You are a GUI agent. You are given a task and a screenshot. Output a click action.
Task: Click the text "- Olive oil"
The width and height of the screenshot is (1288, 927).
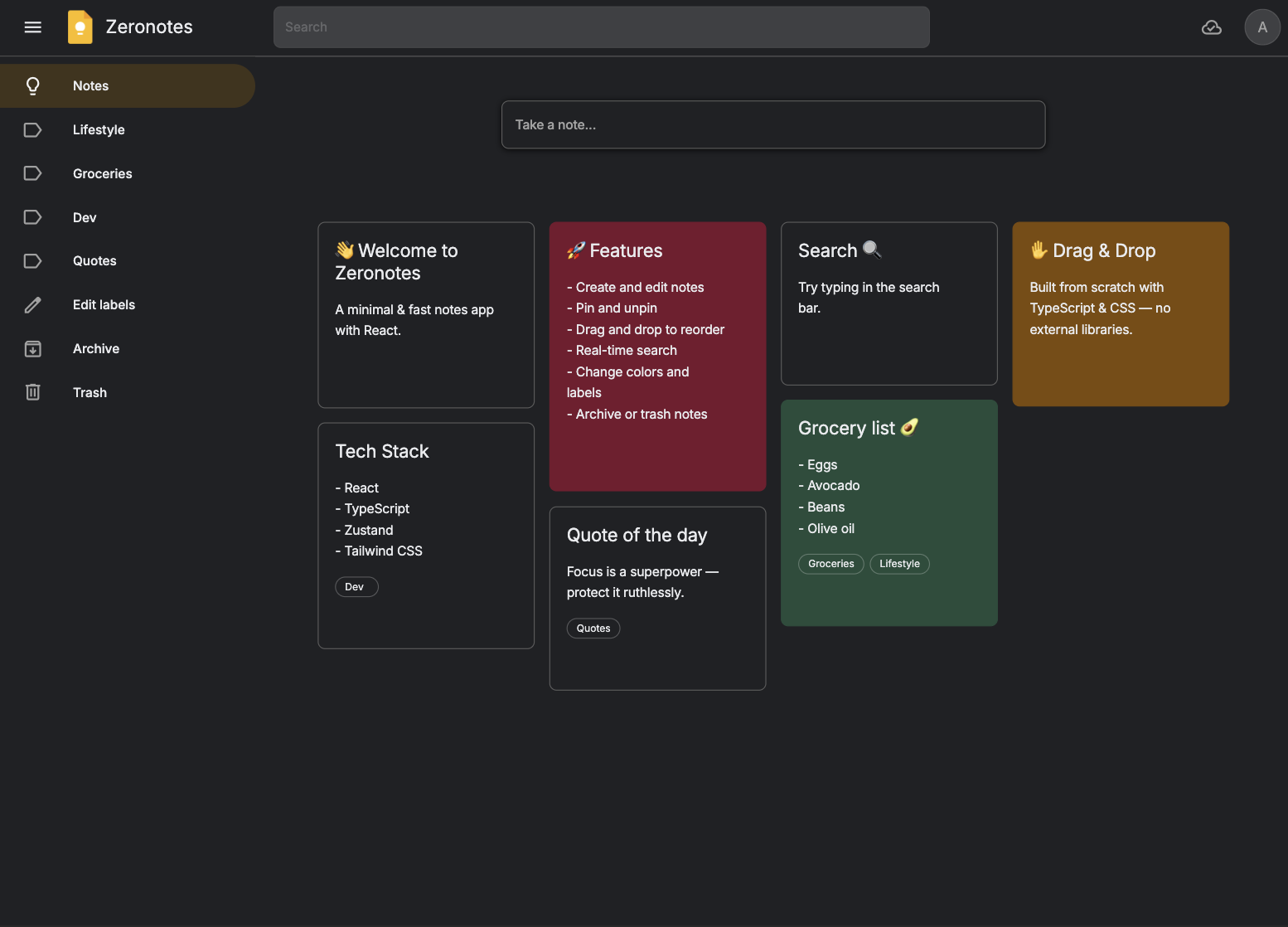point(826,529)
